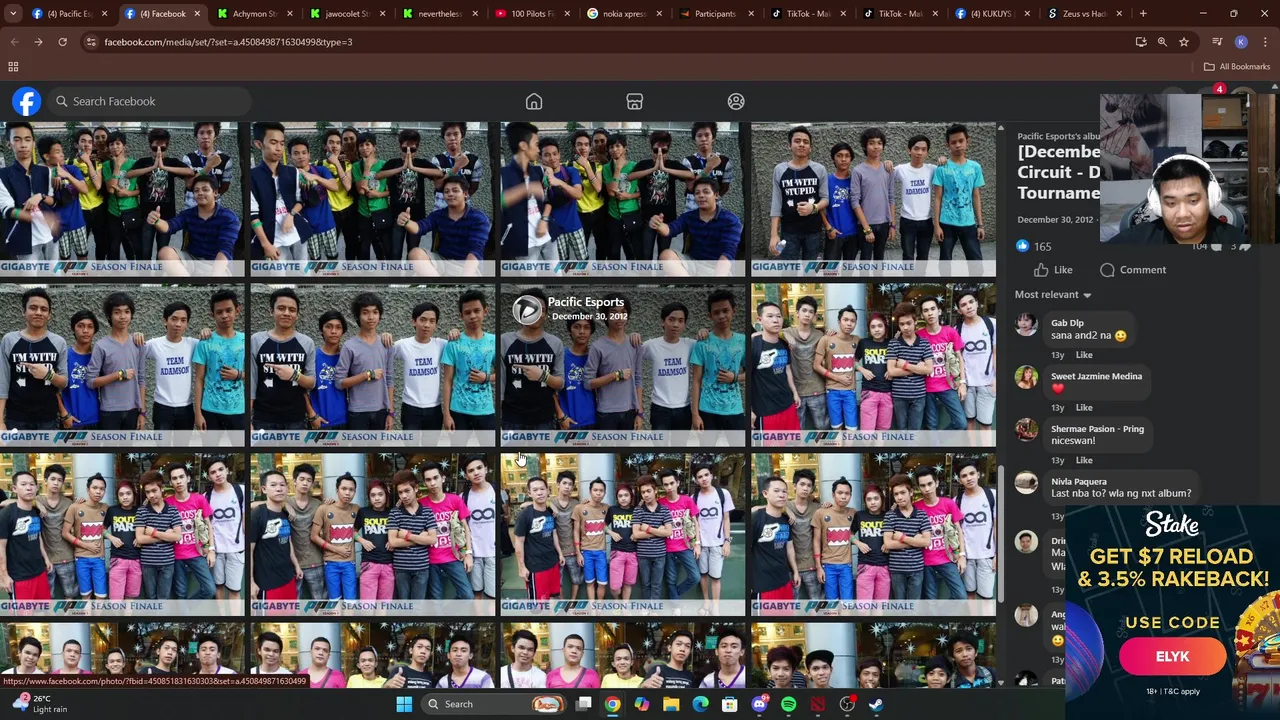Screen dimensions: 1280x720
Task: Open the South Park shirt photo ending second row
Action: point(873,365)
